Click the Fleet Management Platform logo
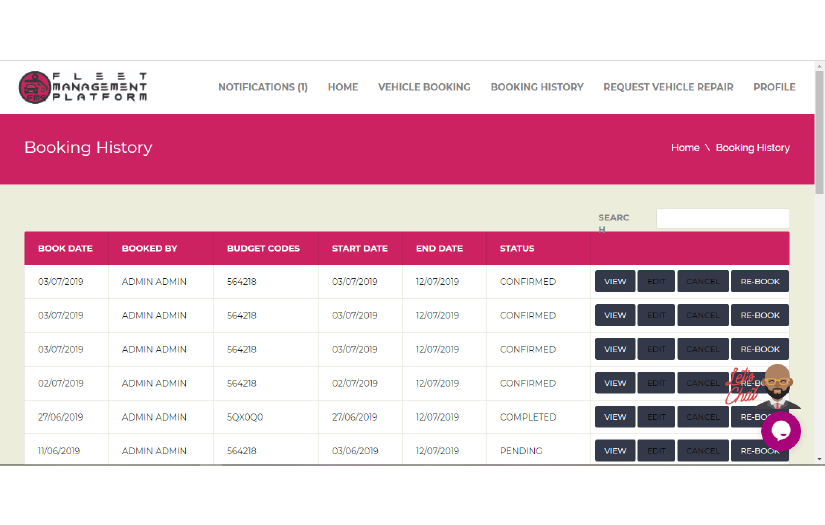The width and height of the screenshot is (825, 525). (83, 87)
